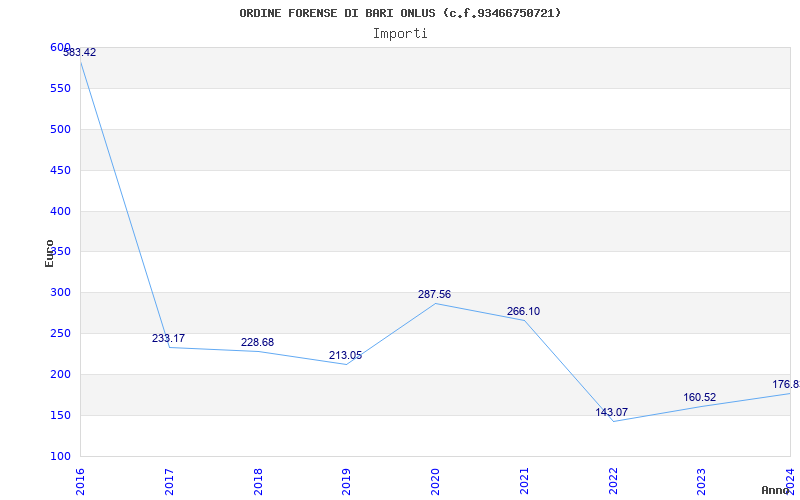Screen dimensions: 800x500
Task: Select the 2019 x-axis year label
Action: pyautogui.click(x=346, y=482)
